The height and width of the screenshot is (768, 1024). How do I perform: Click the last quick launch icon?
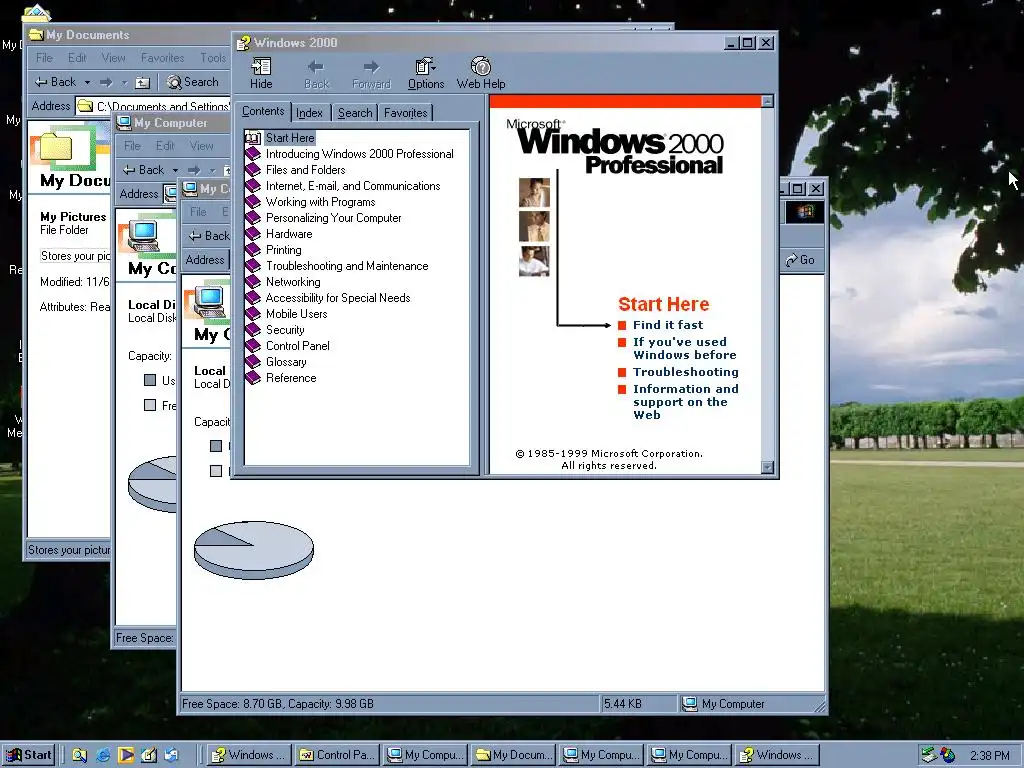(x=171, y=755)
